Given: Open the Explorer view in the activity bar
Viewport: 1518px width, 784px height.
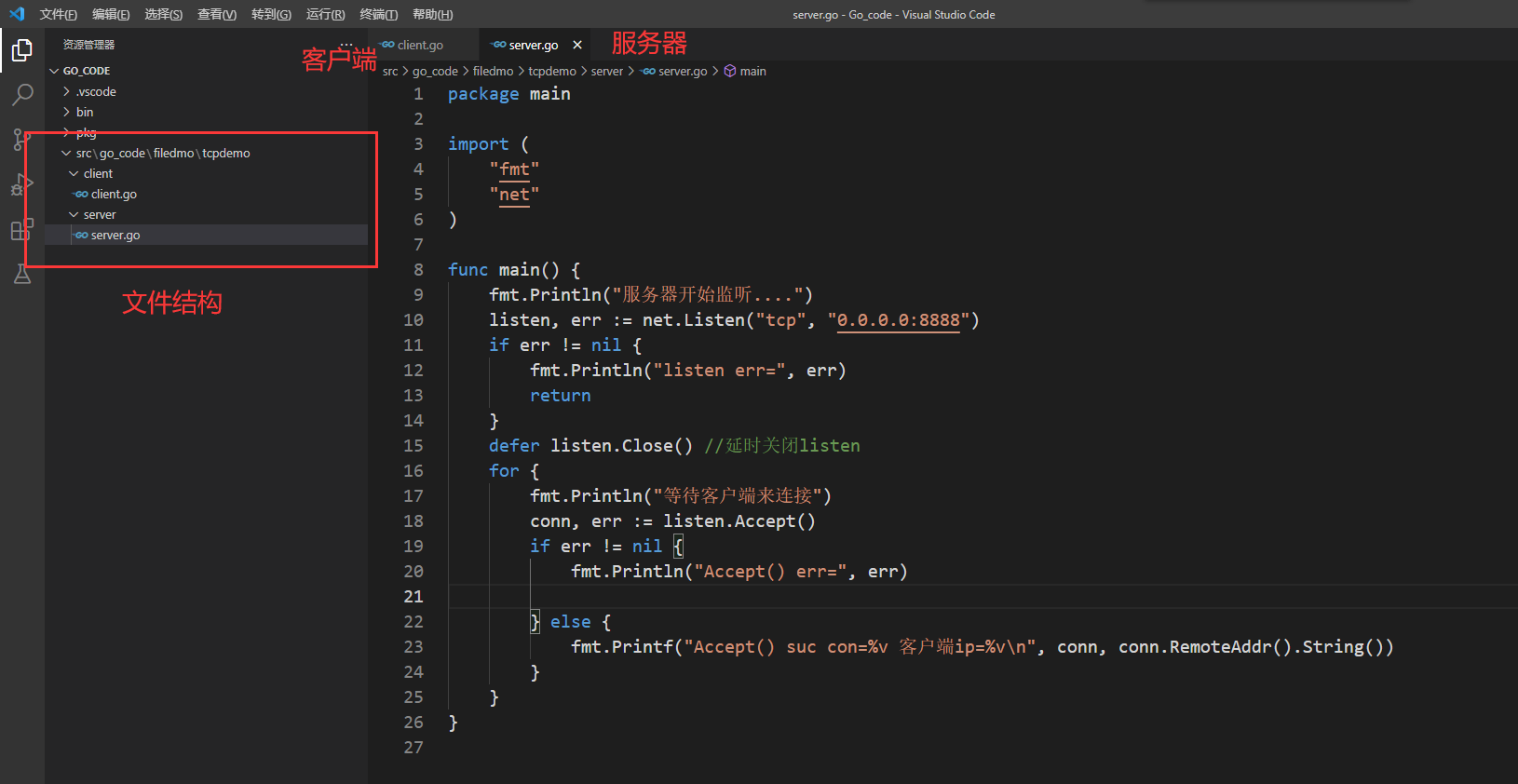Looking at the screenshot, I should coord(22,50).
